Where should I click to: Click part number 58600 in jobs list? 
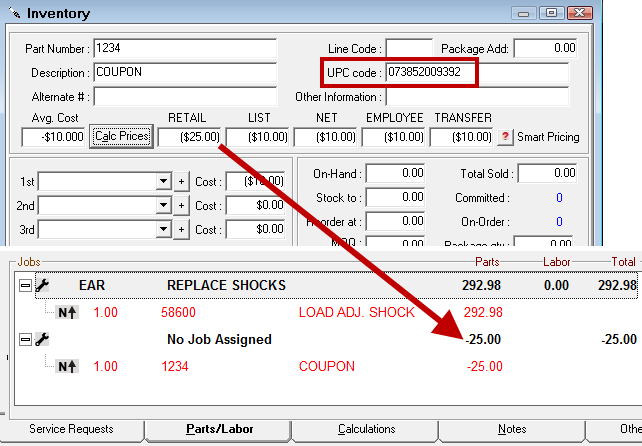[178, 312]
